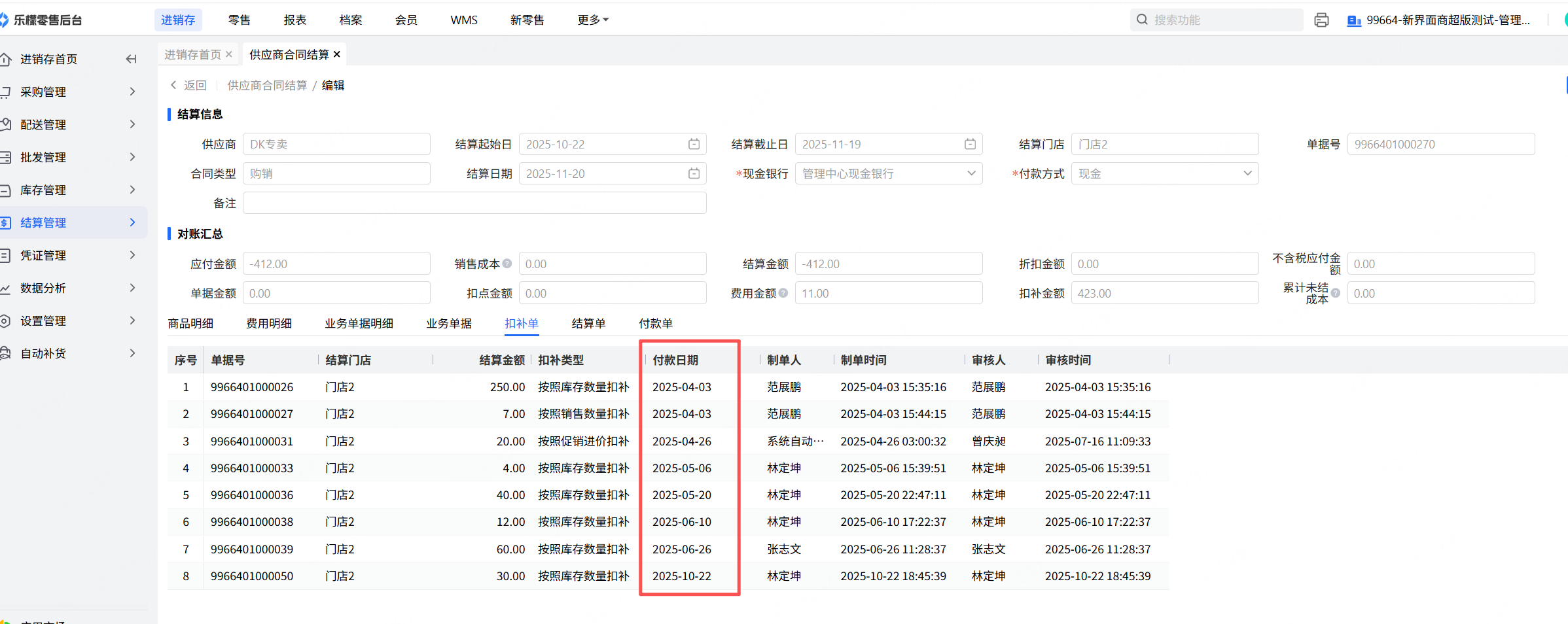Open calendar icon for 结算日期
The image size is (1568, 624).
click(694, 174)
